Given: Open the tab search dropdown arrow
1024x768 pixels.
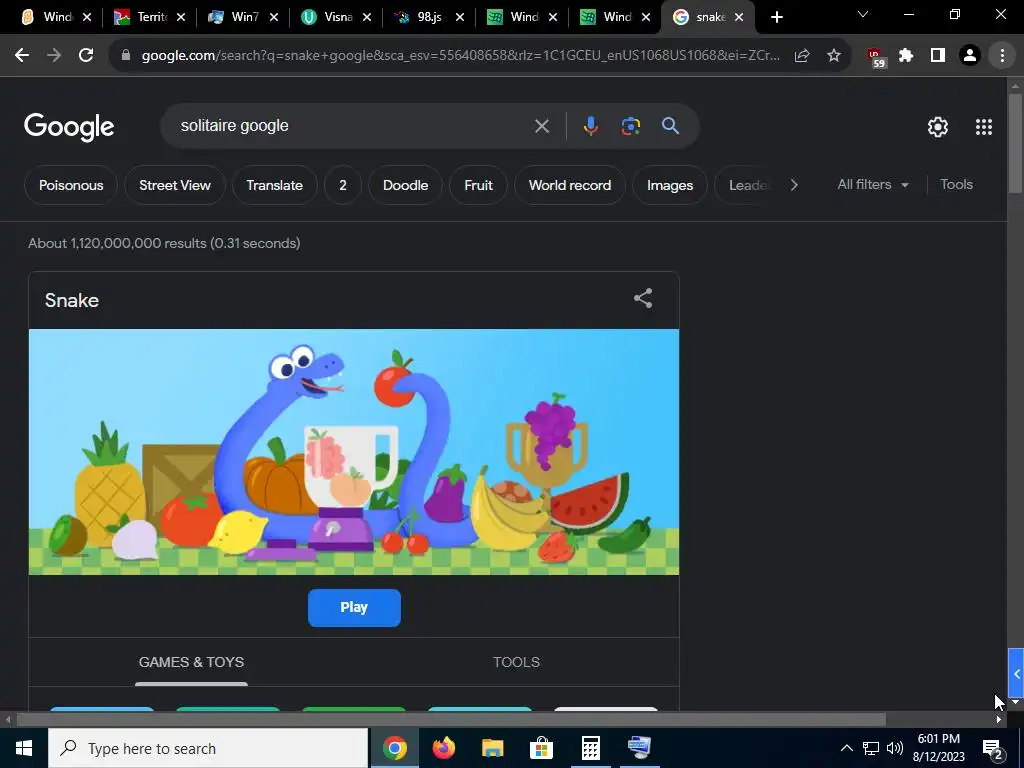Looking at the screenshot, I should pyautogui.click(x=863, y=14).
